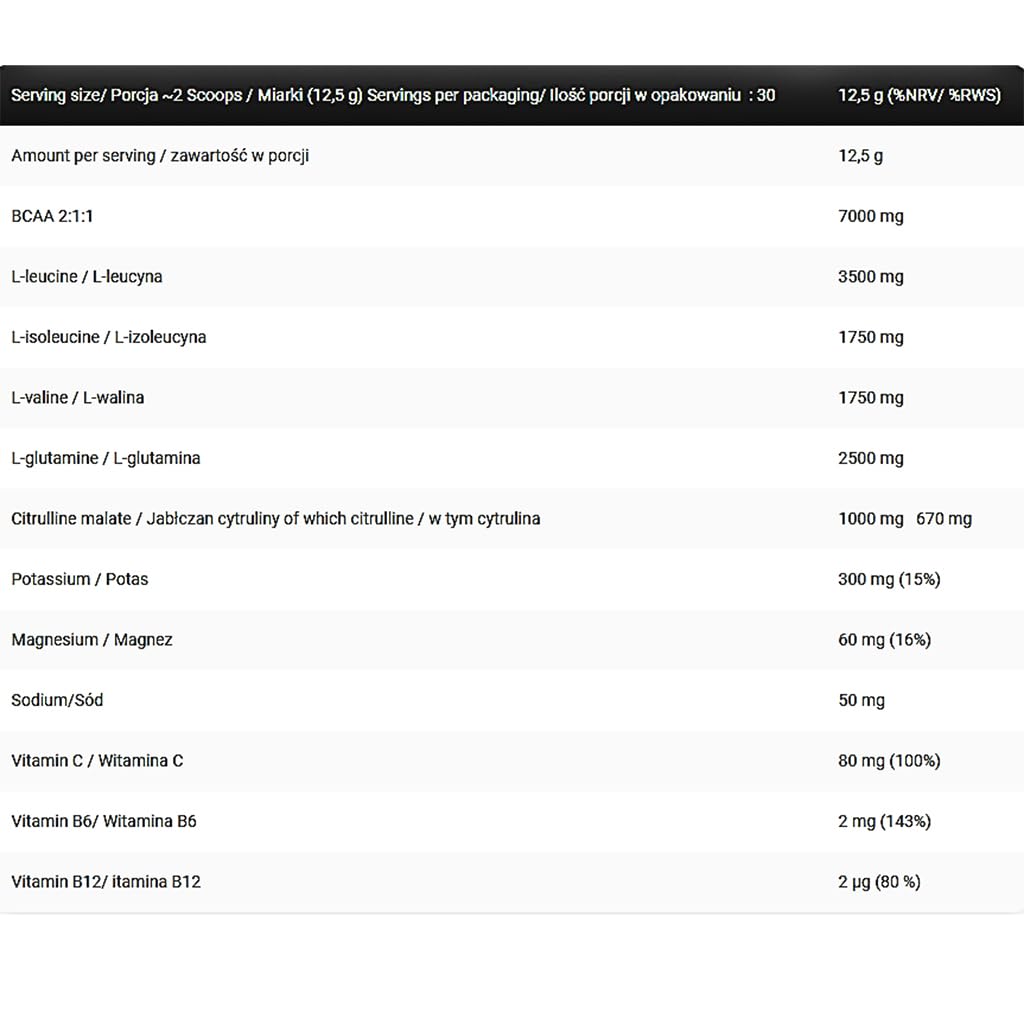Screen dimensions: 1024x1024
Task: Select the "Amount per serving" row label
Action: [160, 156]
